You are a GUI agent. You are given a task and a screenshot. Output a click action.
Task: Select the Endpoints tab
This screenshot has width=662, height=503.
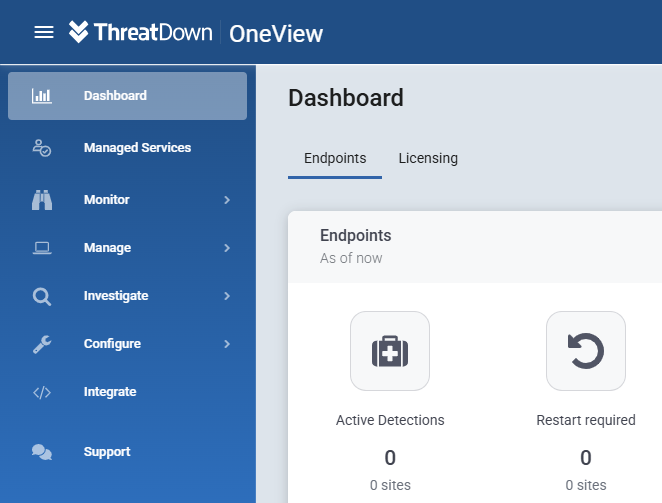pyautogui.click(x=335, y=158)
